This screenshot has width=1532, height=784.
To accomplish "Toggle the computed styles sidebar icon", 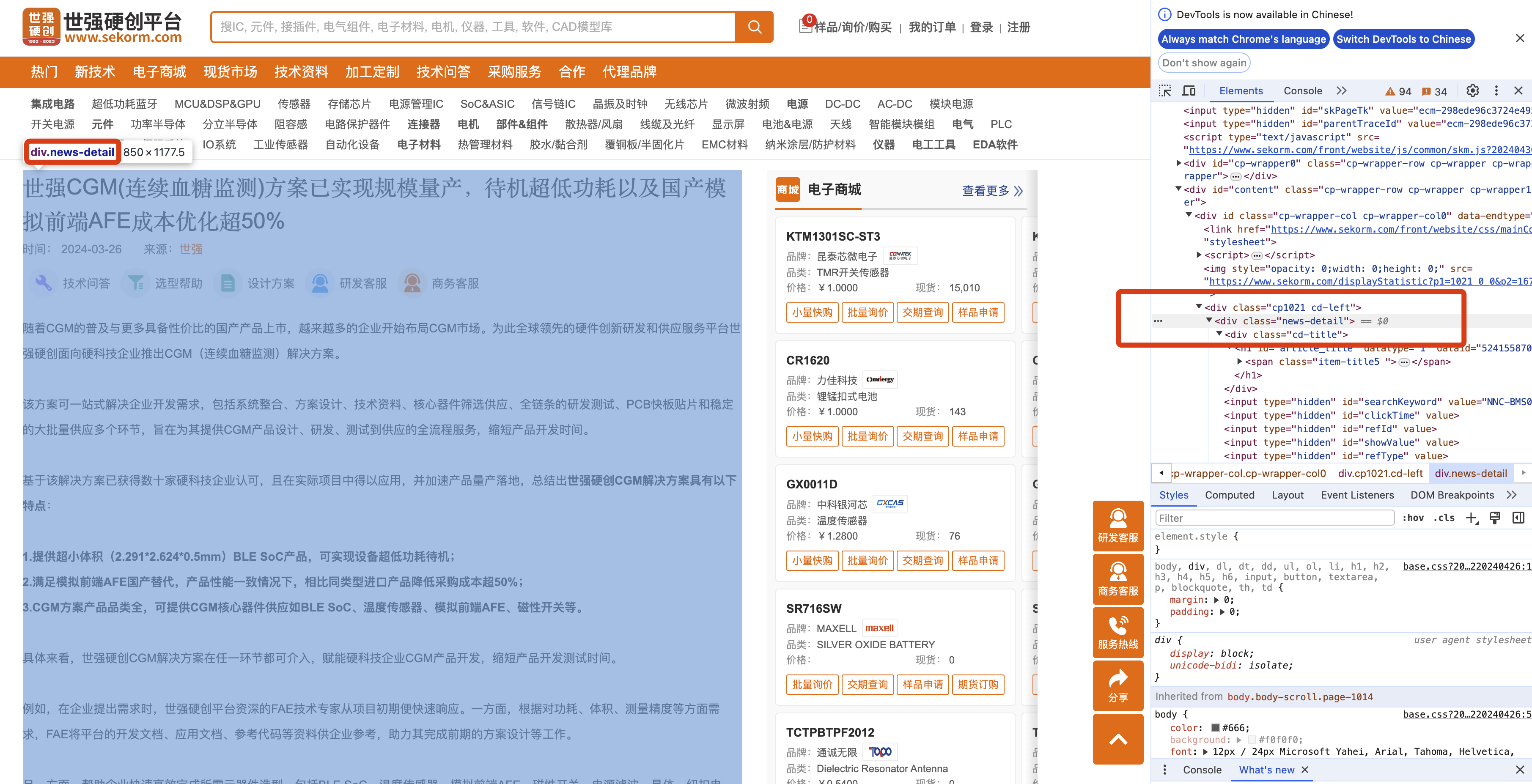I will pos(1518,518).
